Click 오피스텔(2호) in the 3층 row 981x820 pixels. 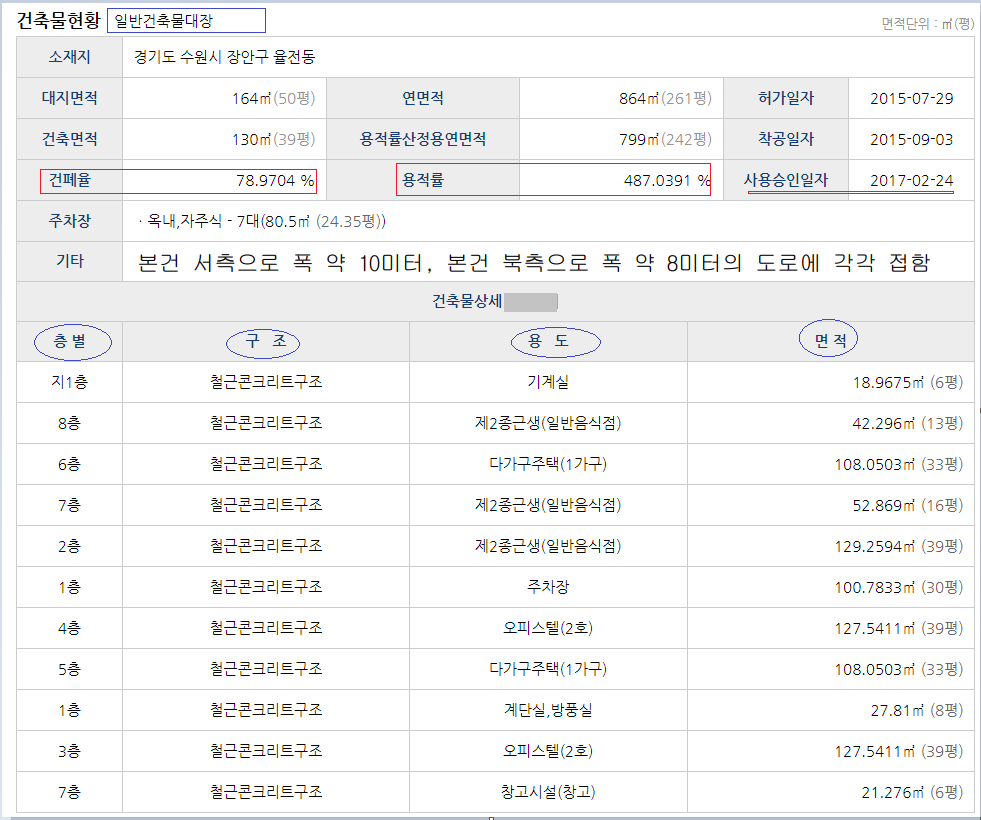click(548, 751)
